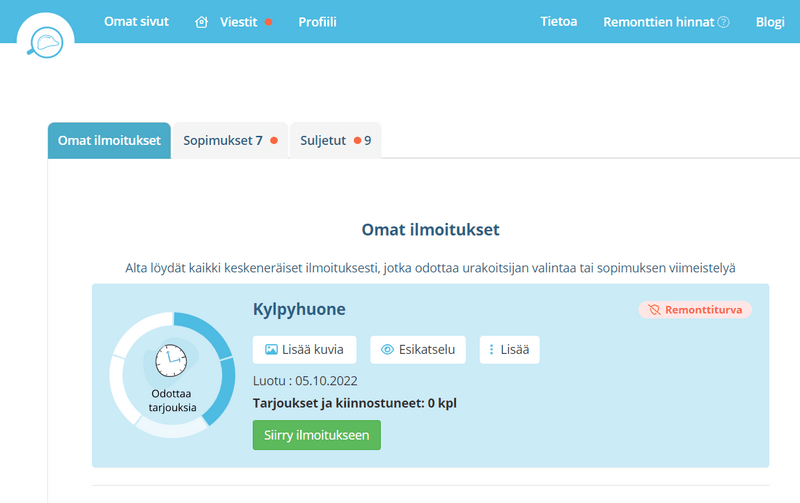The height and width of the screenshot is (503, 800).
Task: Click the Tarjoukset ja kiinnostuneet: 0 kpl text
Action: click(x=355, y=403)
